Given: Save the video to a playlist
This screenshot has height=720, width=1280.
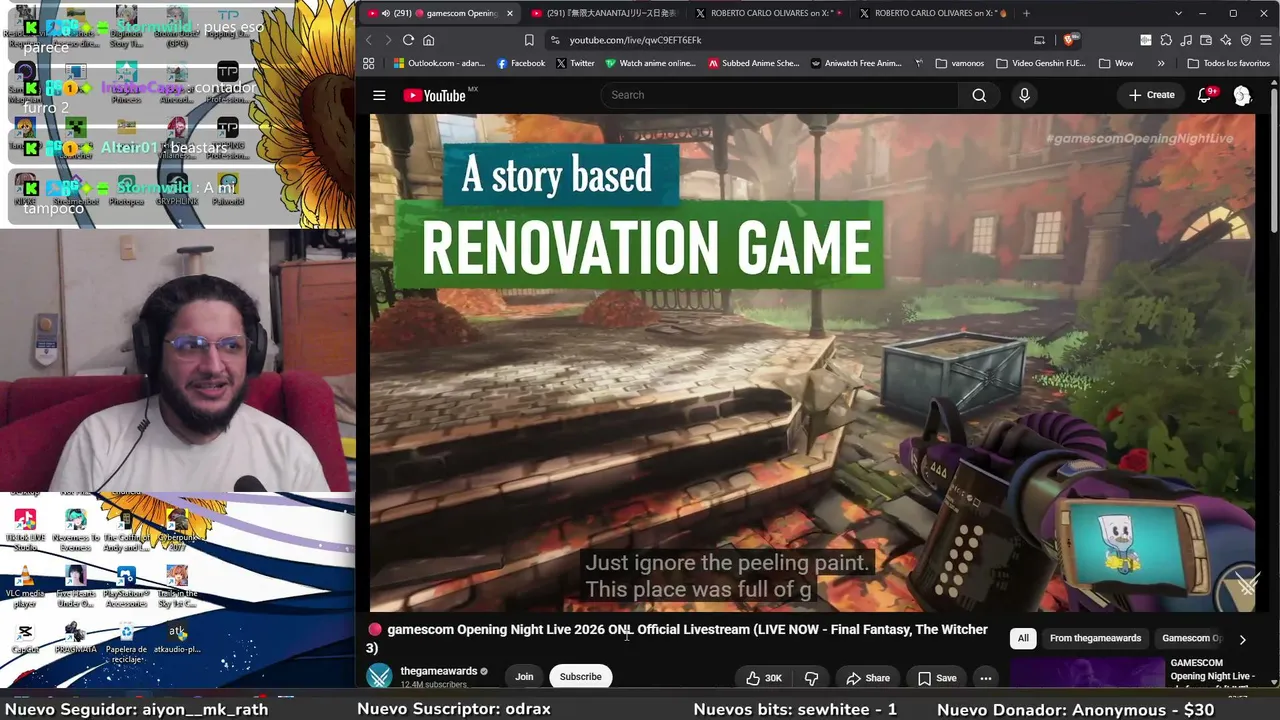Looking at the screenshot, I should pyautogui.click(x=937, y=678).
